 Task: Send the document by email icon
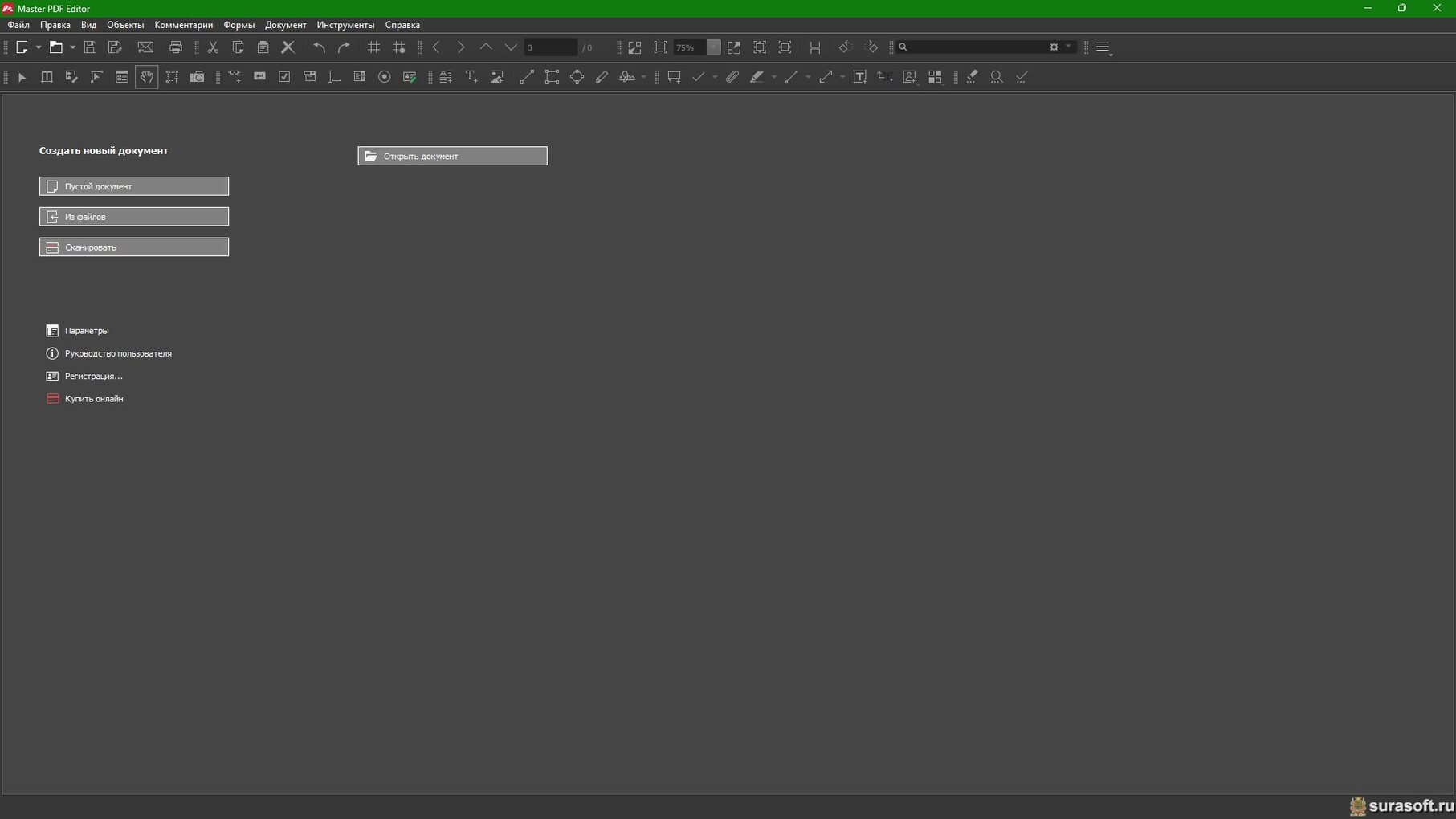[x=145, y=47]
